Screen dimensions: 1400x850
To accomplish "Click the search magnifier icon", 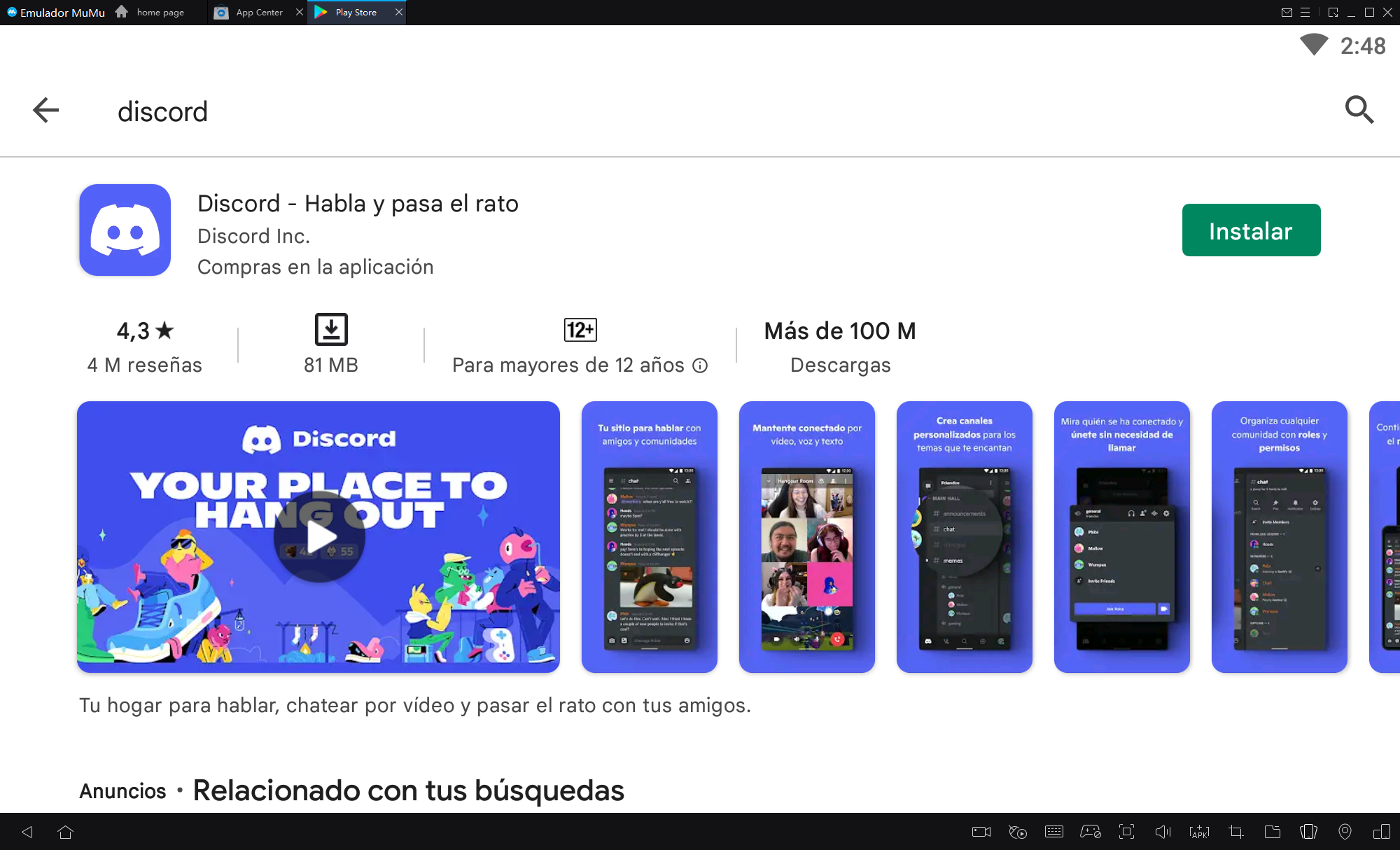I will coord(1359,109).
